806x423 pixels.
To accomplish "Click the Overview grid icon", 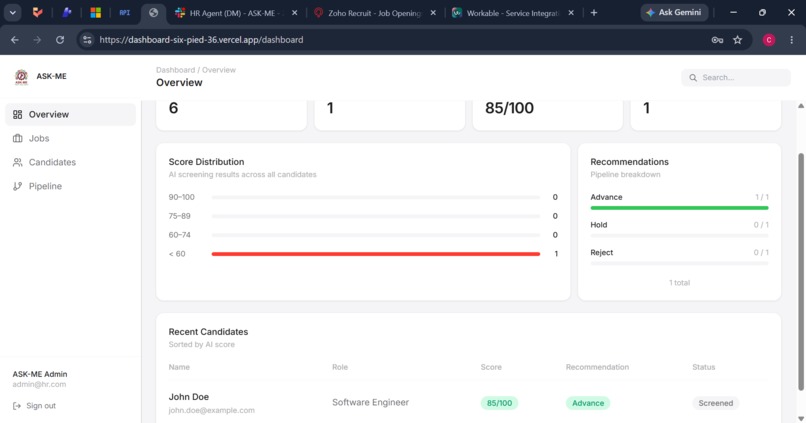I will [17, 115].
